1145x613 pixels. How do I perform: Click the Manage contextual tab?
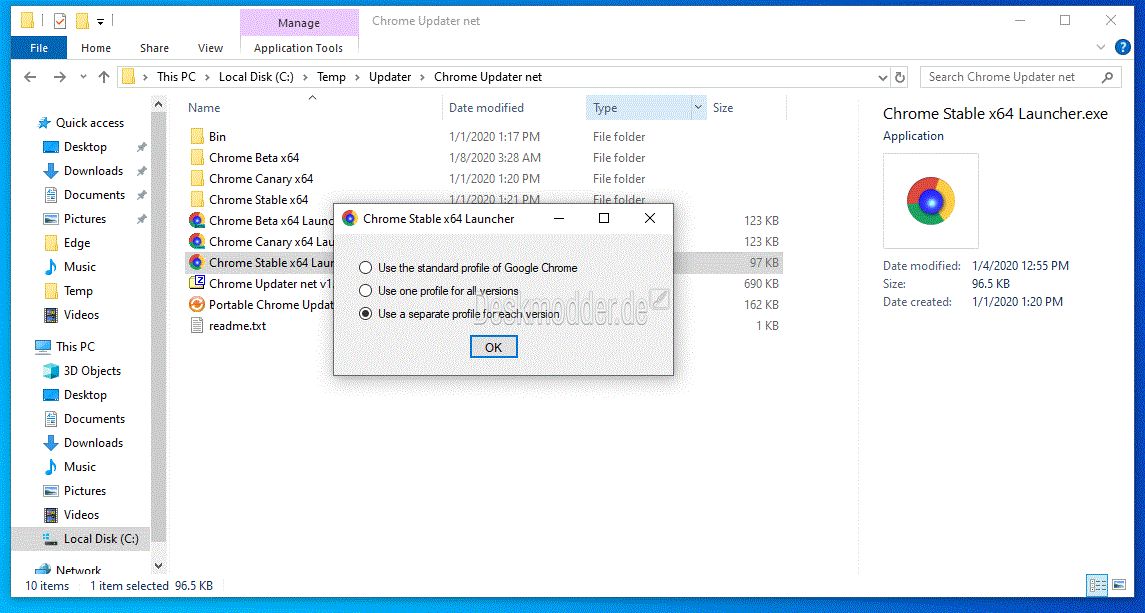click(x=299, y=23)
